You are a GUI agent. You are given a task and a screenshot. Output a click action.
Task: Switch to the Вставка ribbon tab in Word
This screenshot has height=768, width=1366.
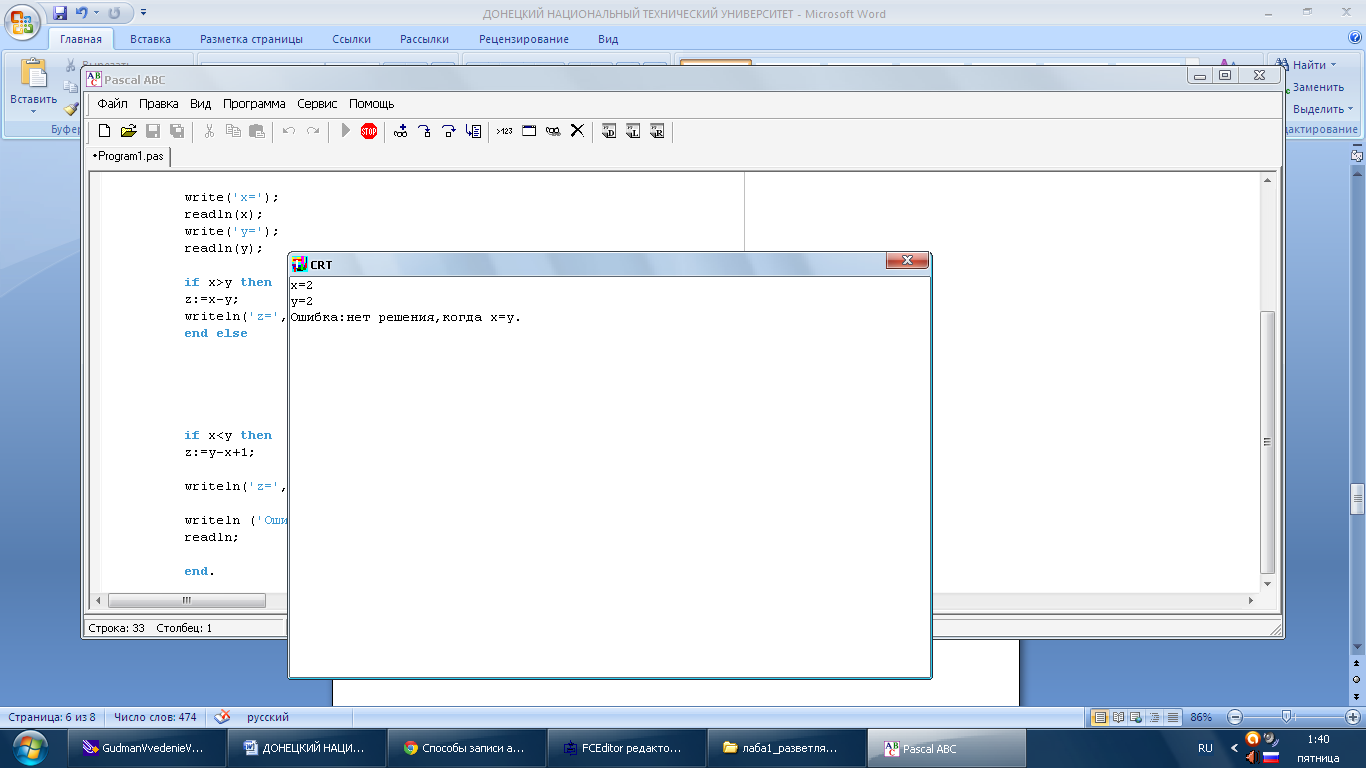coord(150,39)
